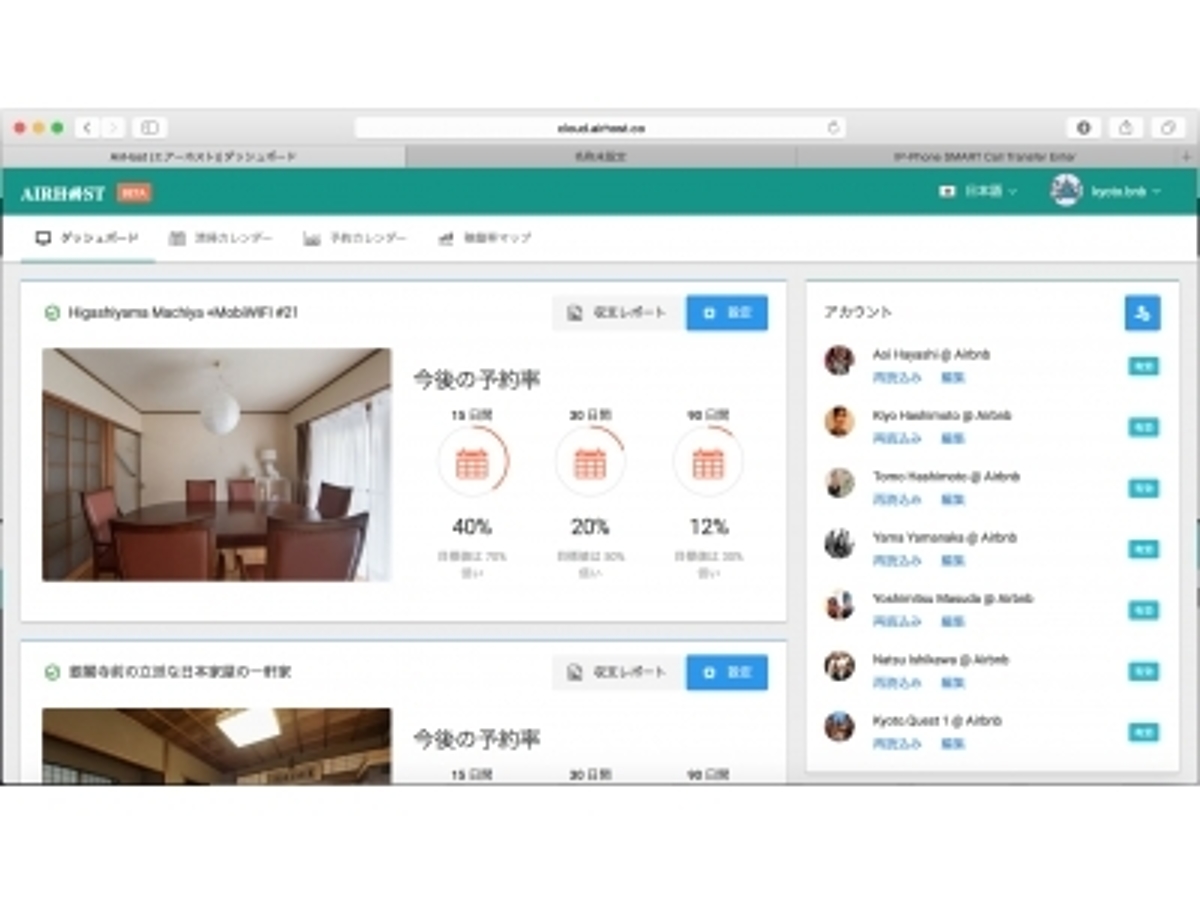The width and height of the screenshot is (1200, 900).
Task: Open the blue 設定 button for Higashiyama Machiya
Action: pyautogui.click(x=727, y=313)
